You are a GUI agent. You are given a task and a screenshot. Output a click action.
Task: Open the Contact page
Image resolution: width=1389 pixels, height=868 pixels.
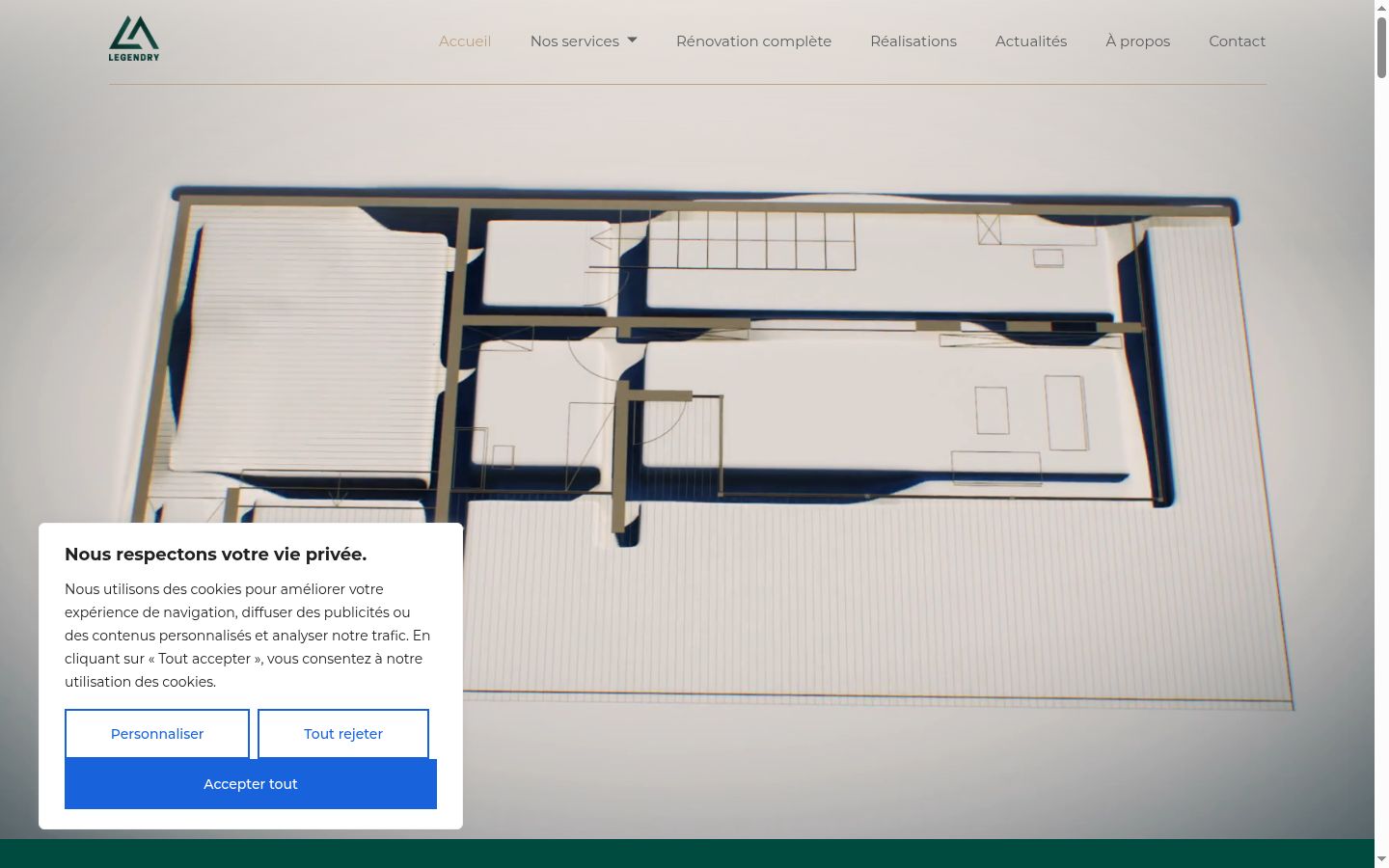click(1238, 41)
